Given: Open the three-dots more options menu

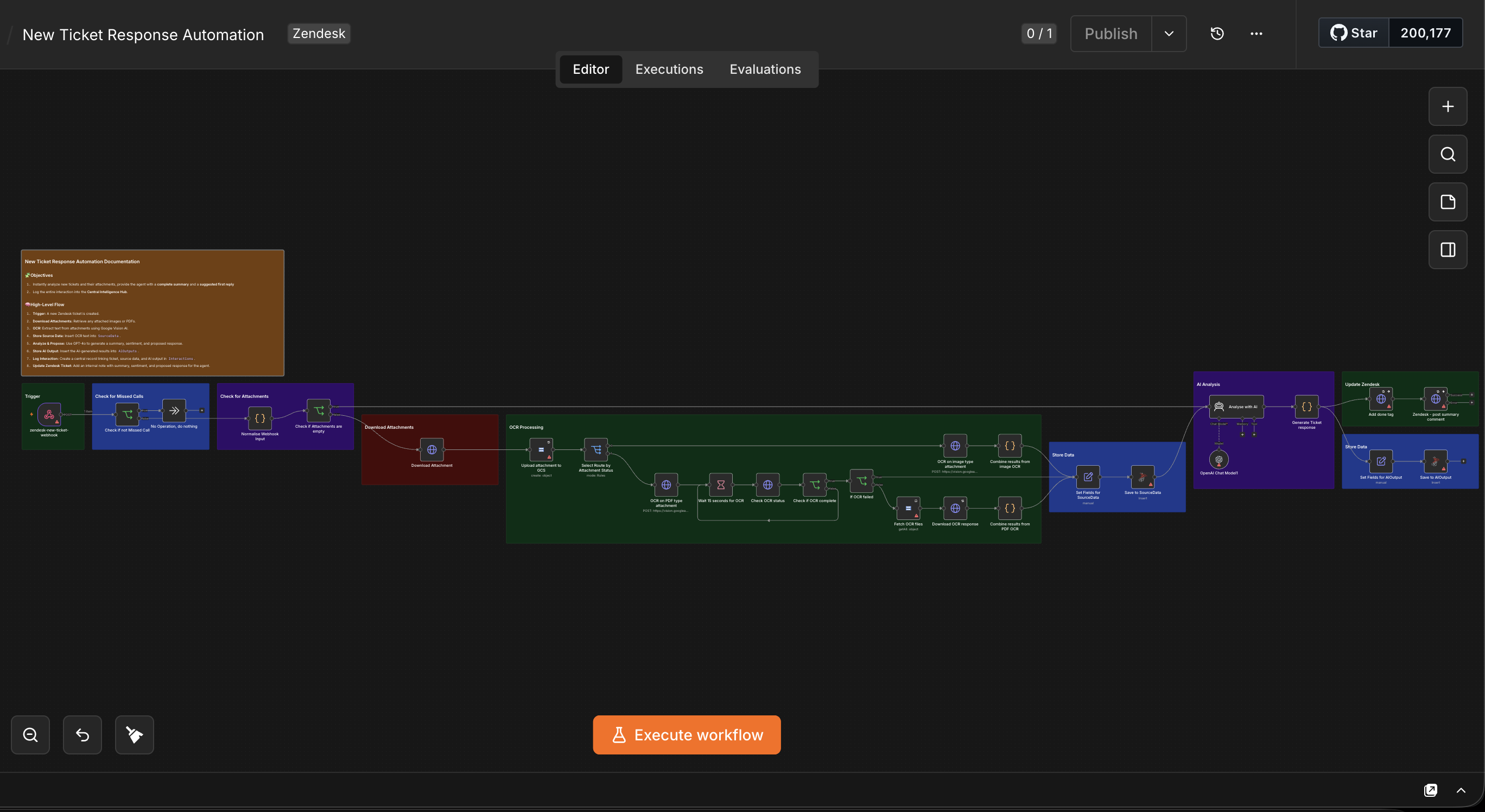Looking at the screenshot, I should (x=1256, y=34).
